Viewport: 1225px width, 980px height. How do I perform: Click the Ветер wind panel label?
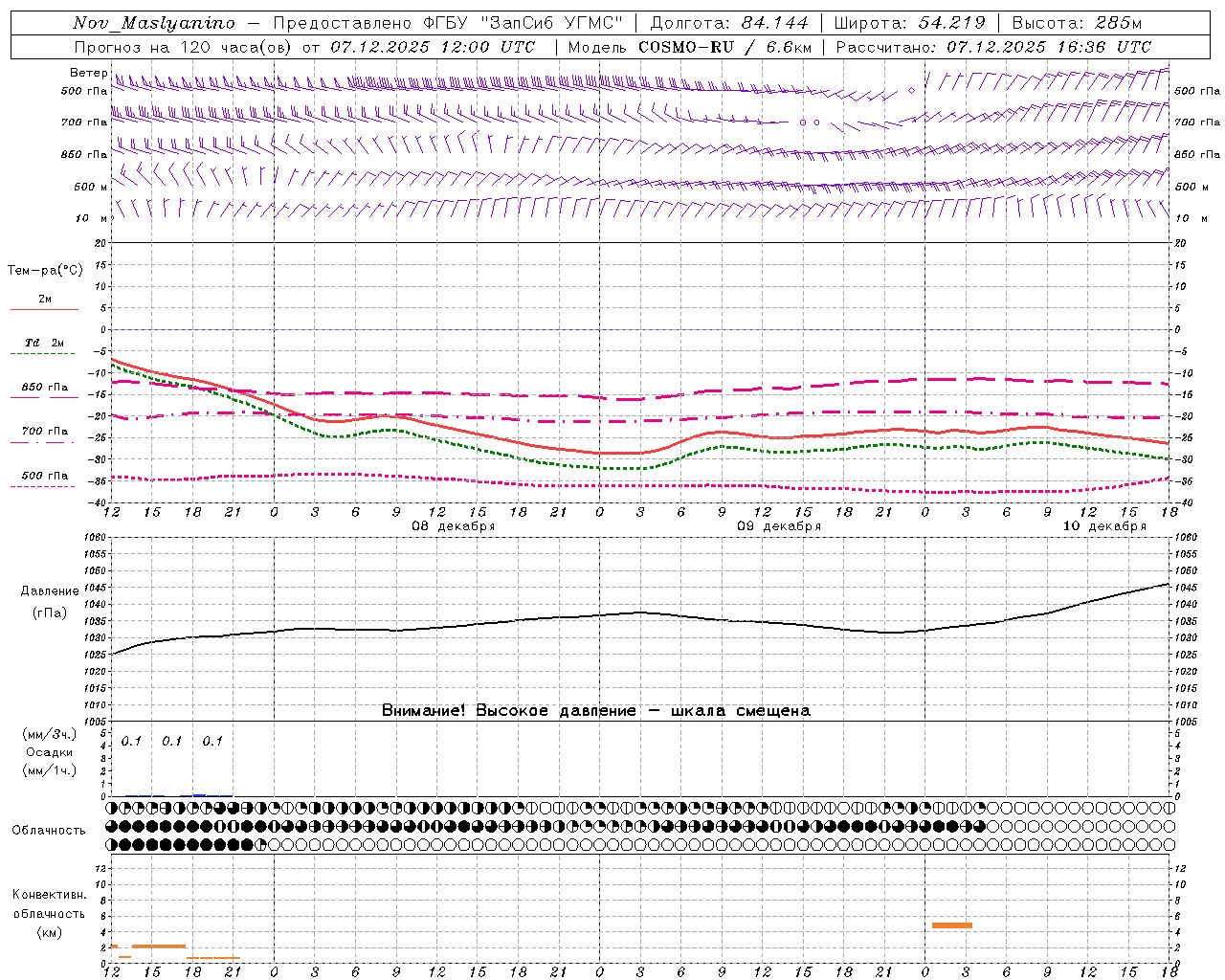(88, 73)
